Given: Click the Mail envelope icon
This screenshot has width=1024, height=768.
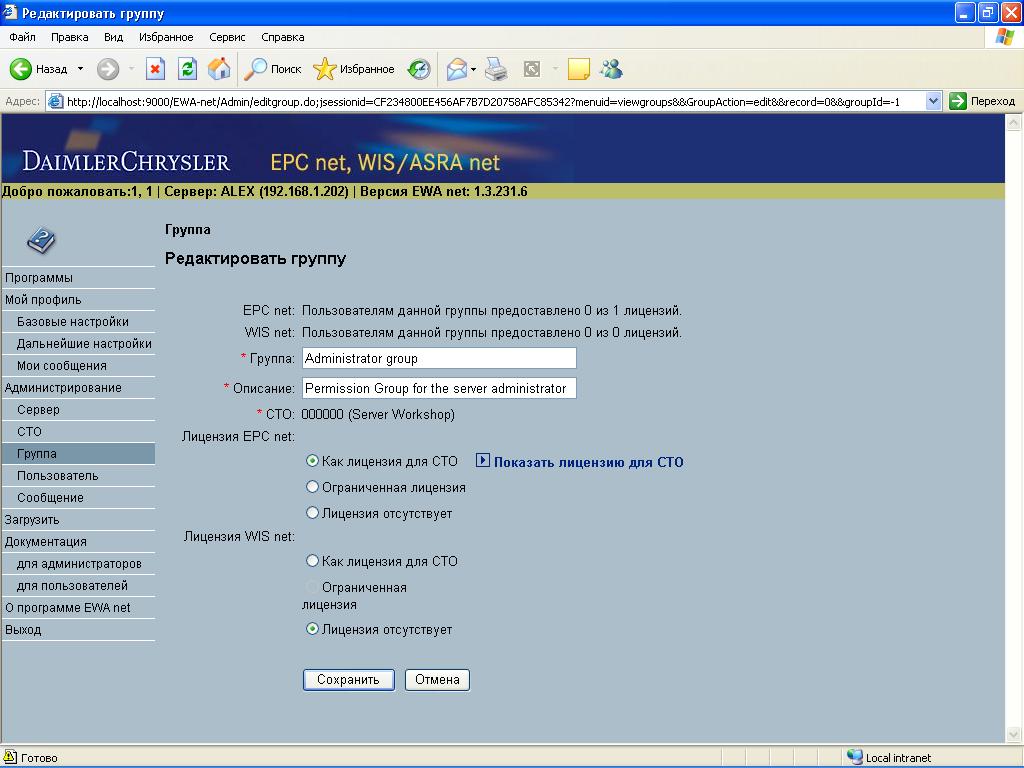Looking at the screenshot, I should tap(456, 69).
